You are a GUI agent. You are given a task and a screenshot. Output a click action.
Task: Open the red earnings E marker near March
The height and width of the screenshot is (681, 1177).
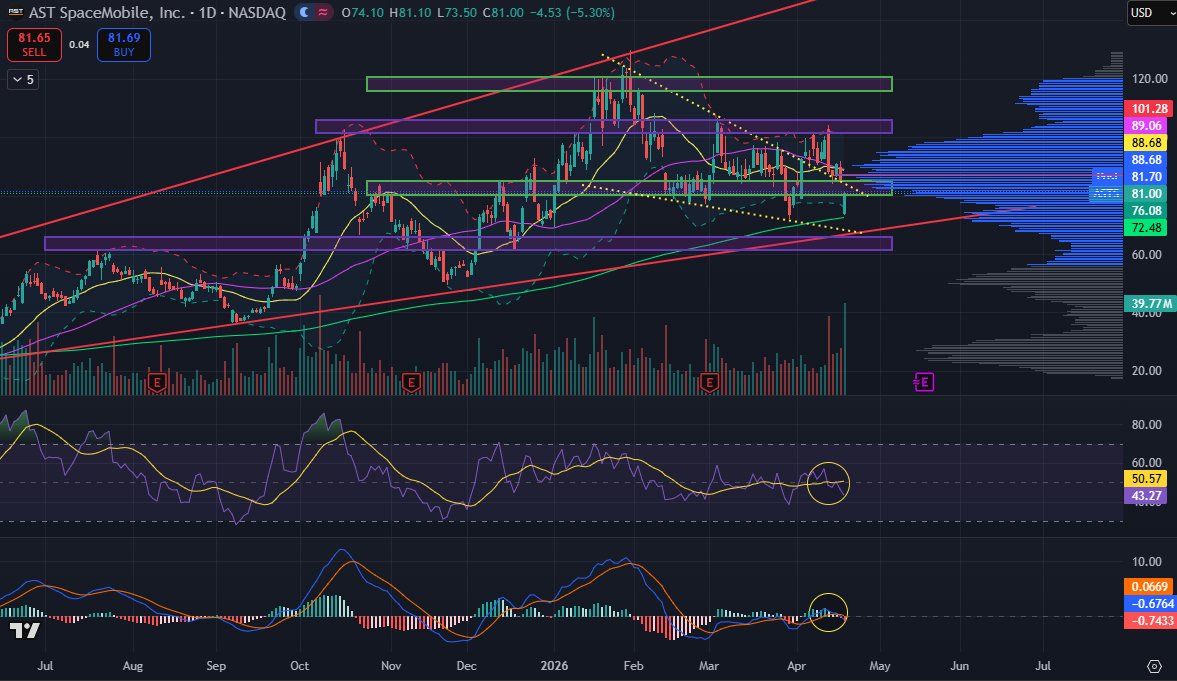tap(709, 383)
